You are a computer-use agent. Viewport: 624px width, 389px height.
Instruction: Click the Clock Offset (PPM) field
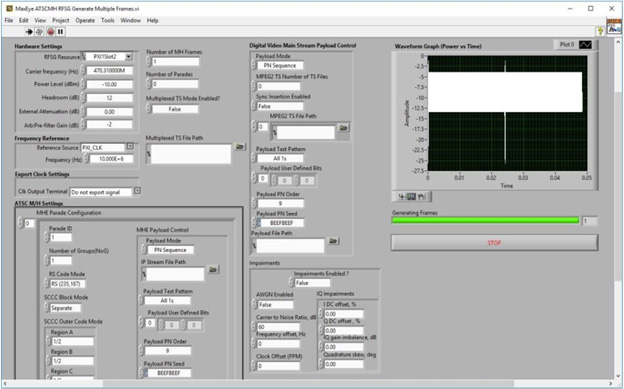click(x=278, y=366)
